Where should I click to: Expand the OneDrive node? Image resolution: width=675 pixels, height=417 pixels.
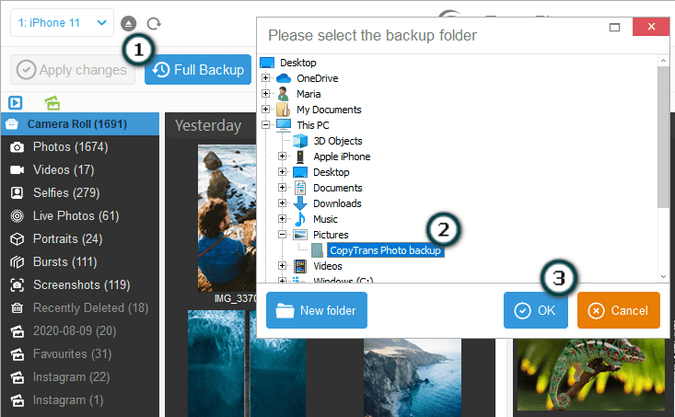[266, 78]
